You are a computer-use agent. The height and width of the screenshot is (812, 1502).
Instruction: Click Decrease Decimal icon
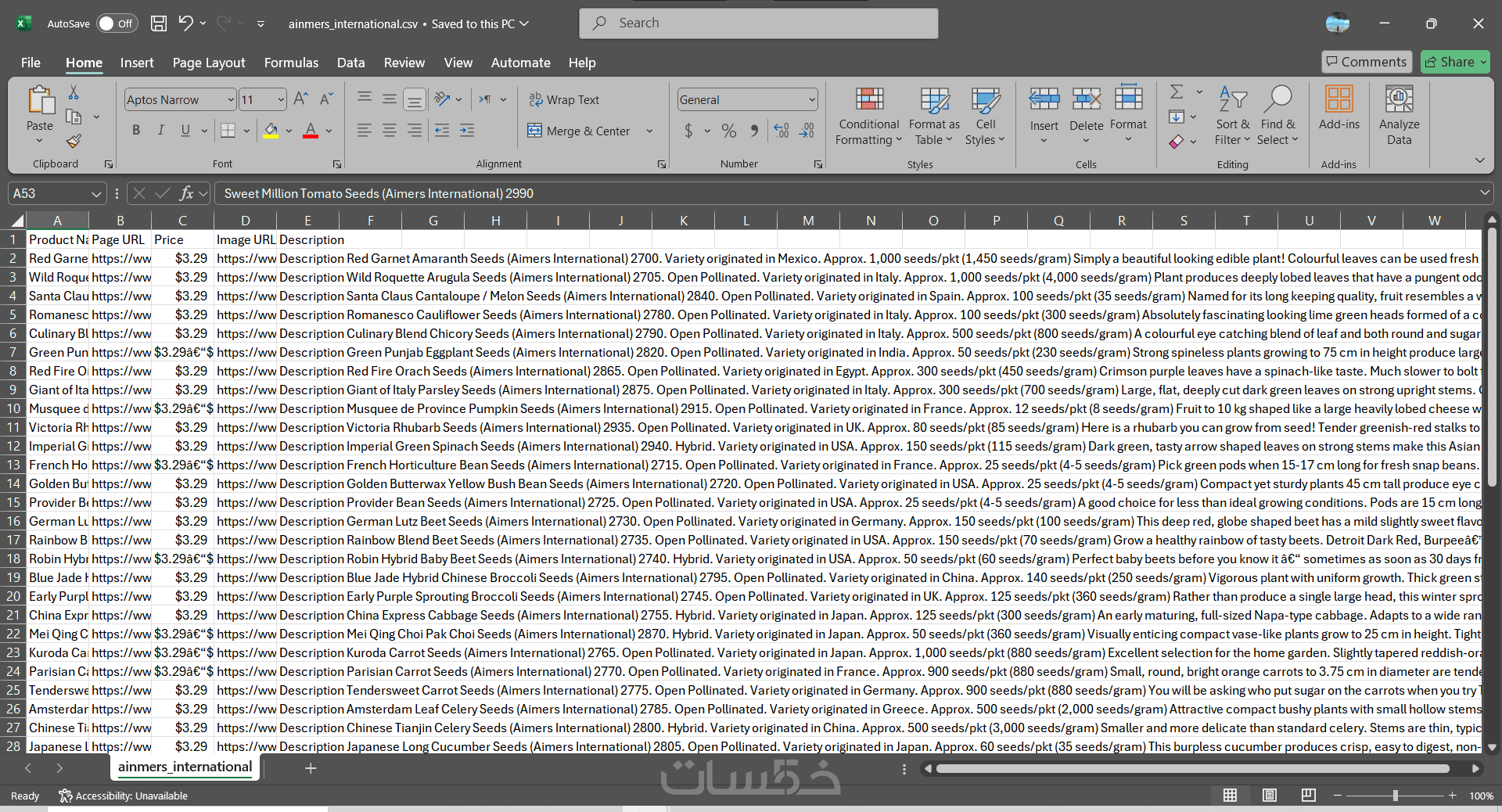coord(807,131)
